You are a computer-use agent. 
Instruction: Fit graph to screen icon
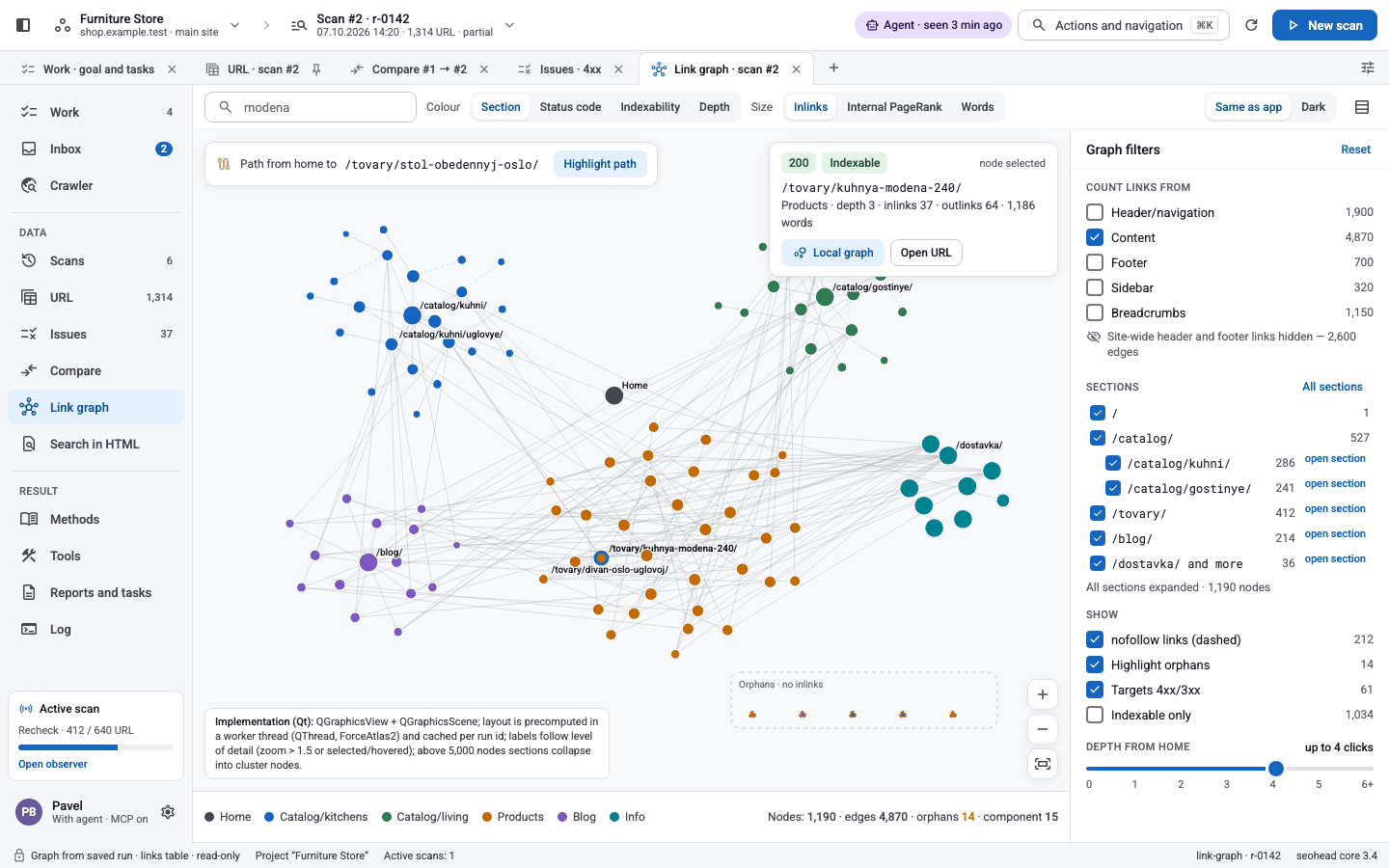click(1043, 764)
